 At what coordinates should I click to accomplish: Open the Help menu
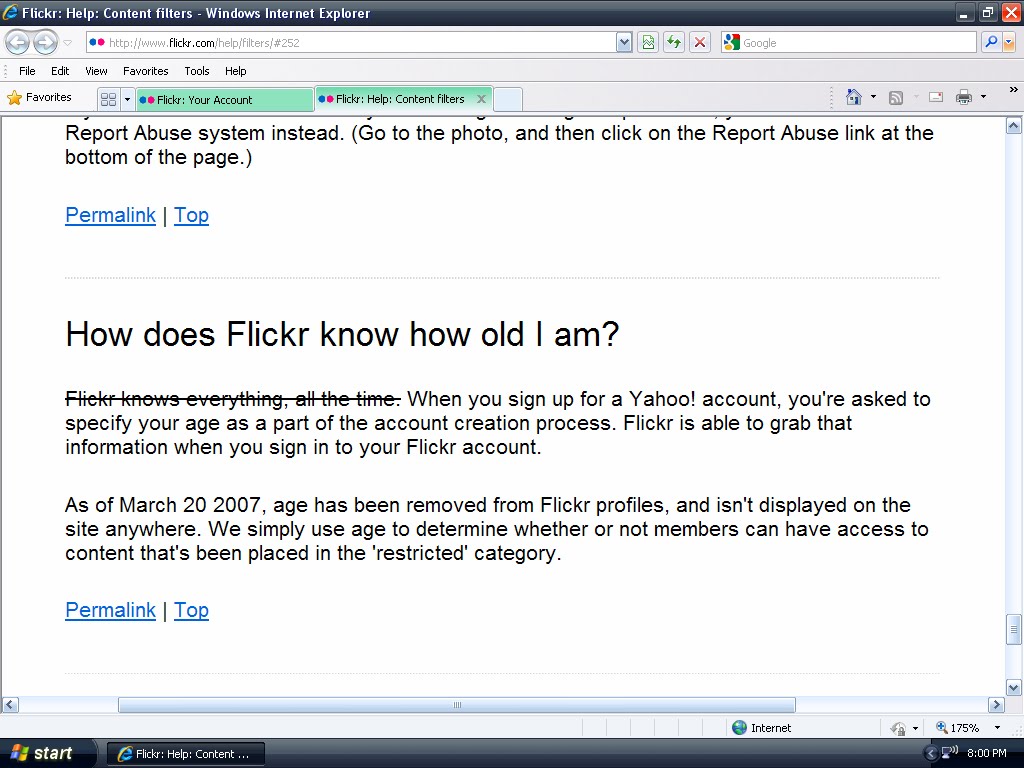tap(236, 71)
